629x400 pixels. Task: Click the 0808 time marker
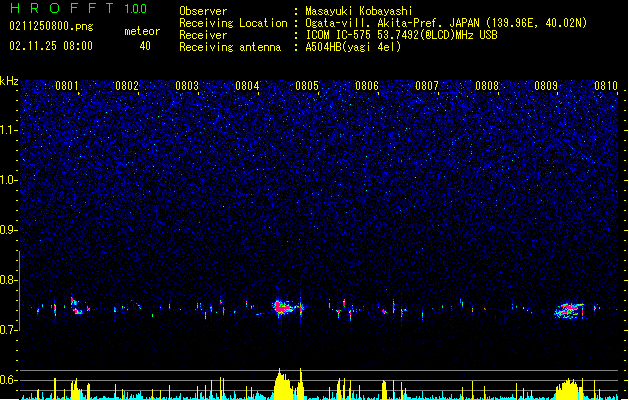pos(487,86)
